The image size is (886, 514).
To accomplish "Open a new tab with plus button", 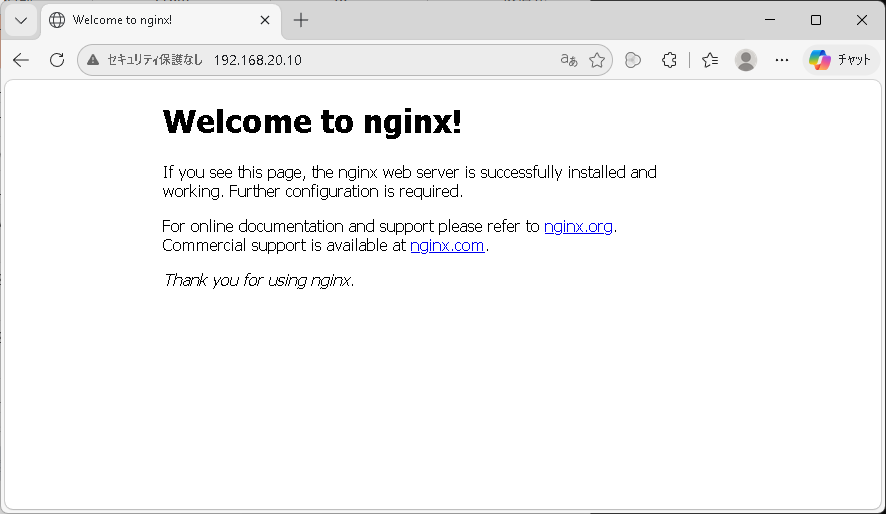I will (301, 20).
